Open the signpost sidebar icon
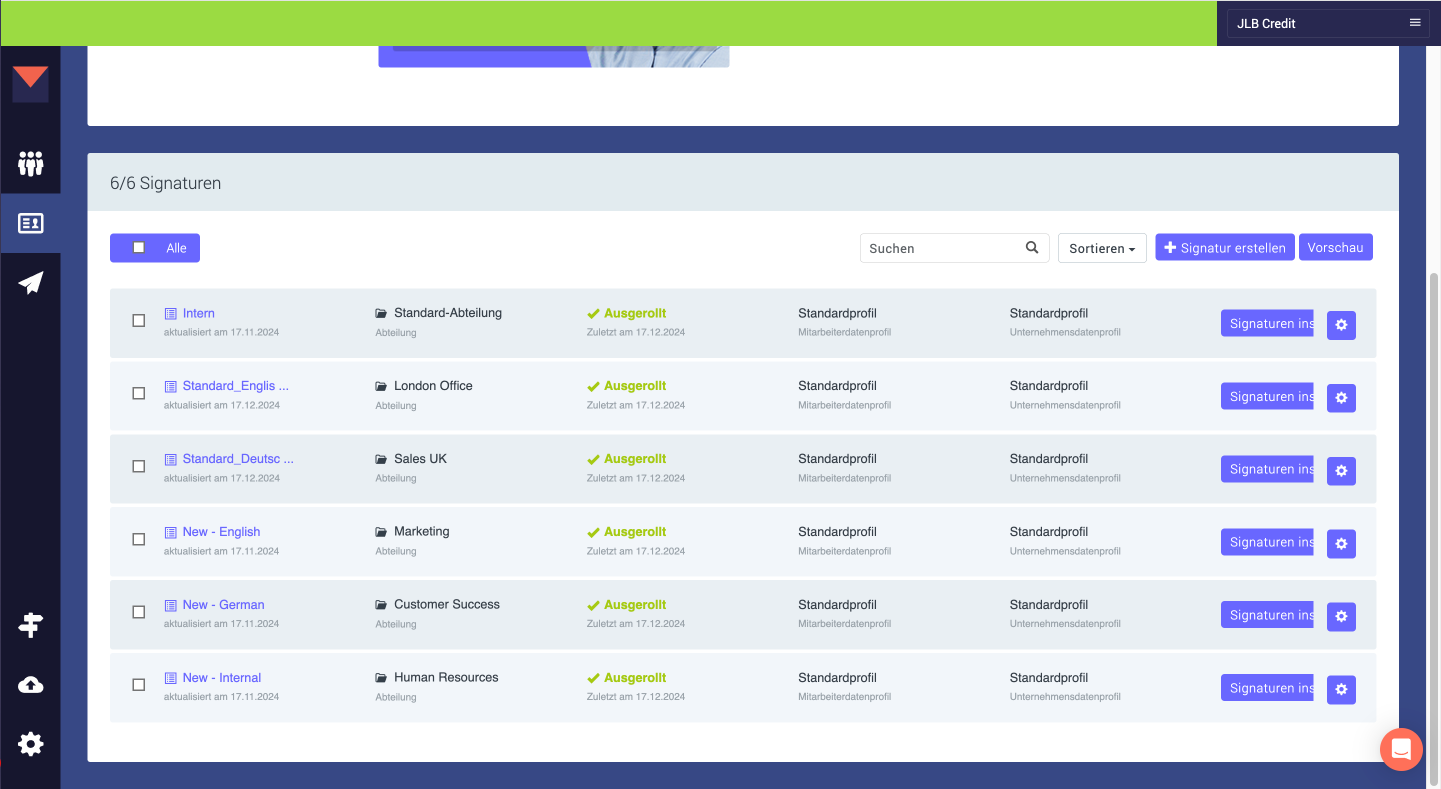 [x=31, y=625]
